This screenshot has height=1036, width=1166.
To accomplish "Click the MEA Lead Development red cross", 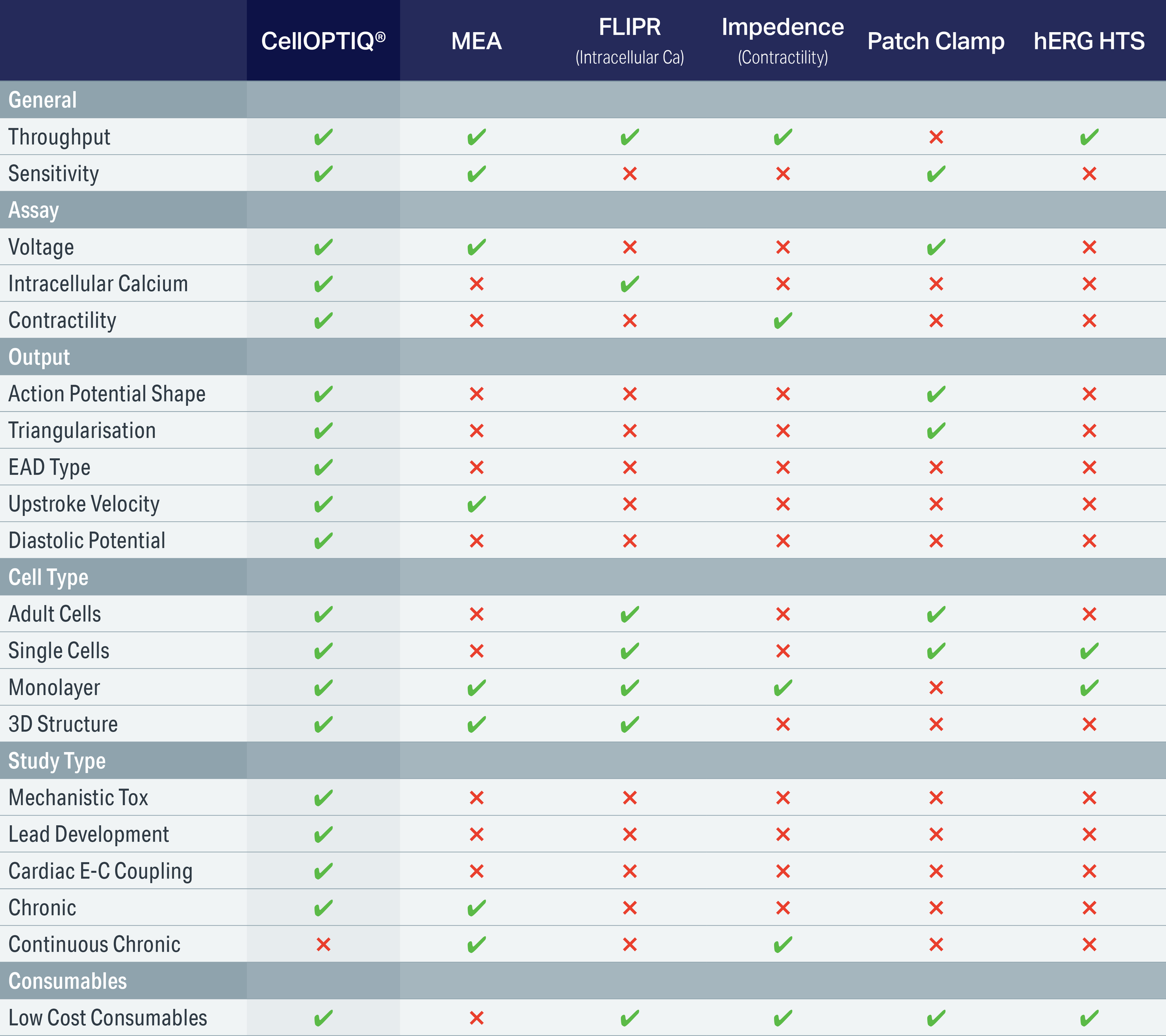I will (477, 834).
